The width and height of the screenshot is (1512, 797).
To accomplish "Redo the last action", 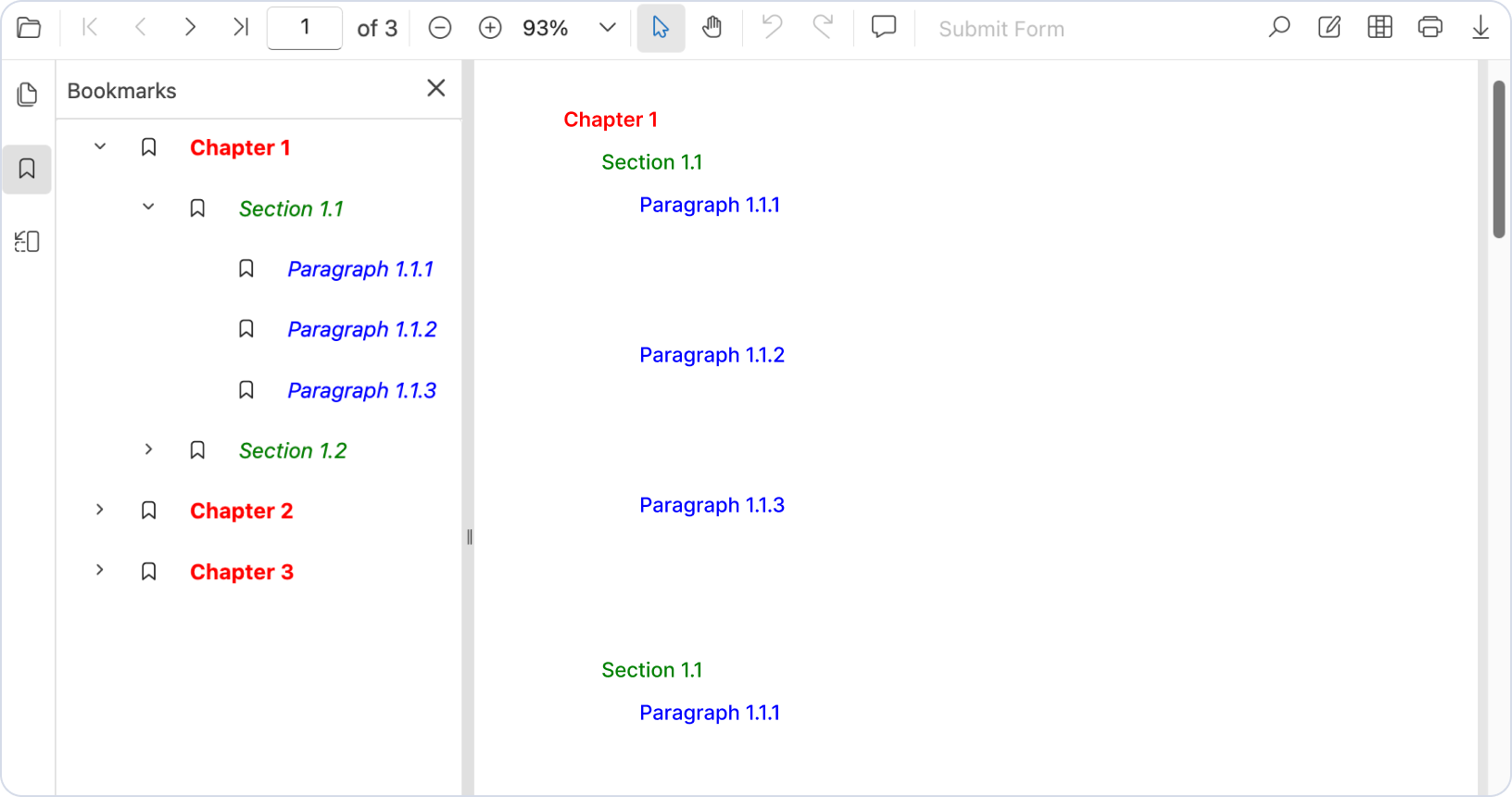I will 823,28.
